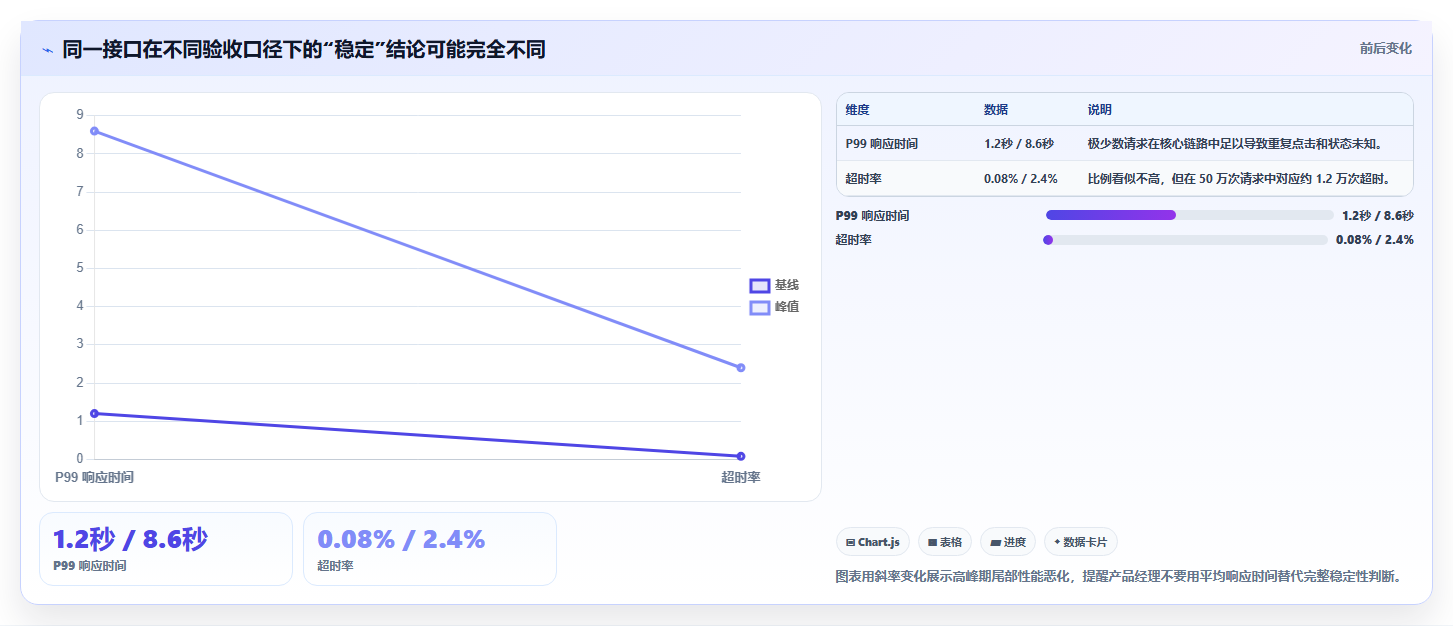Click the description beginning 极少数请求
Viewport: 1453px width, 626px height.
coord(1235,144)
